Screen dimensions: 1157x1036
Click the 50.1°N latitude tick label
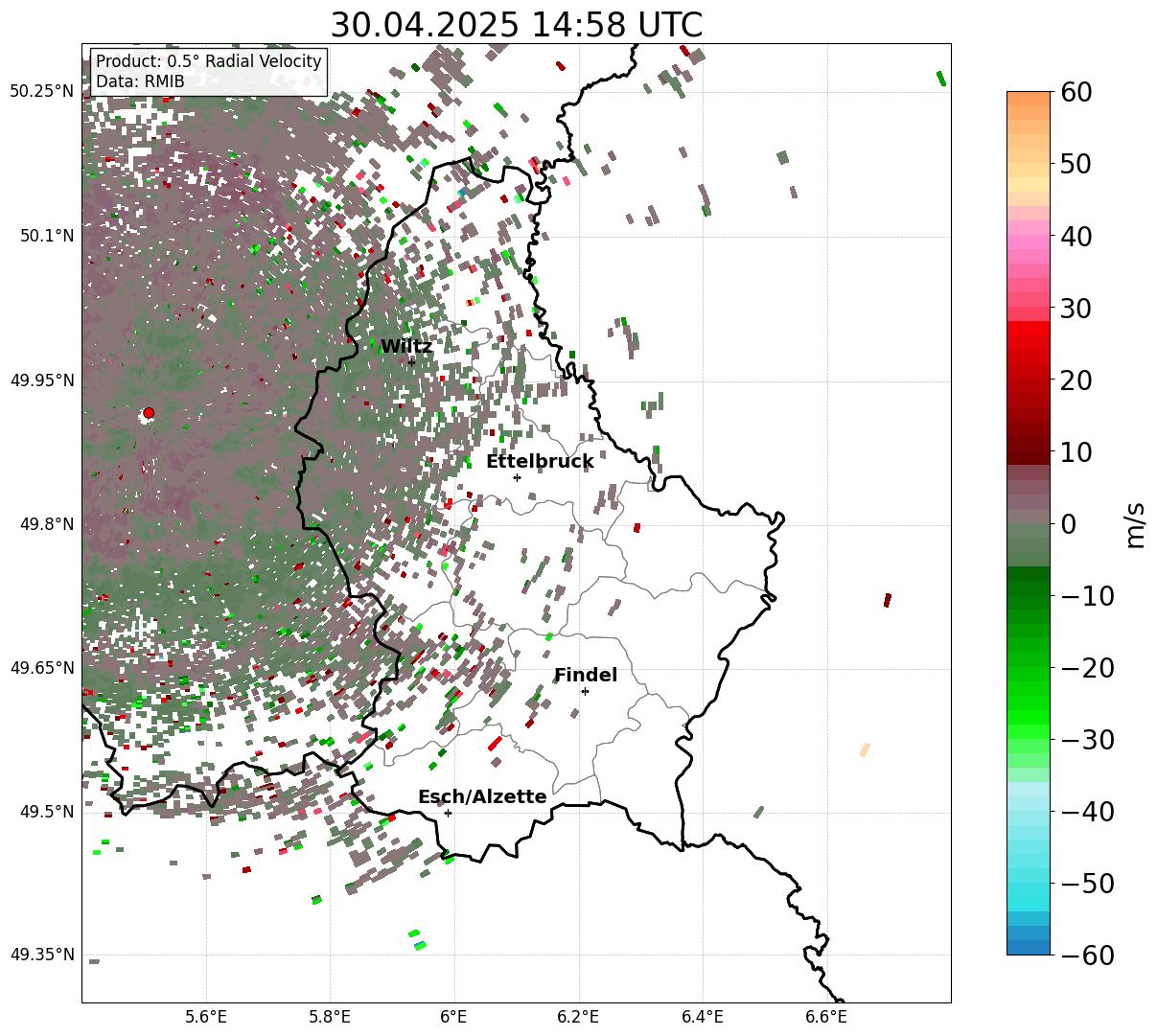click(x=46, y=236)
